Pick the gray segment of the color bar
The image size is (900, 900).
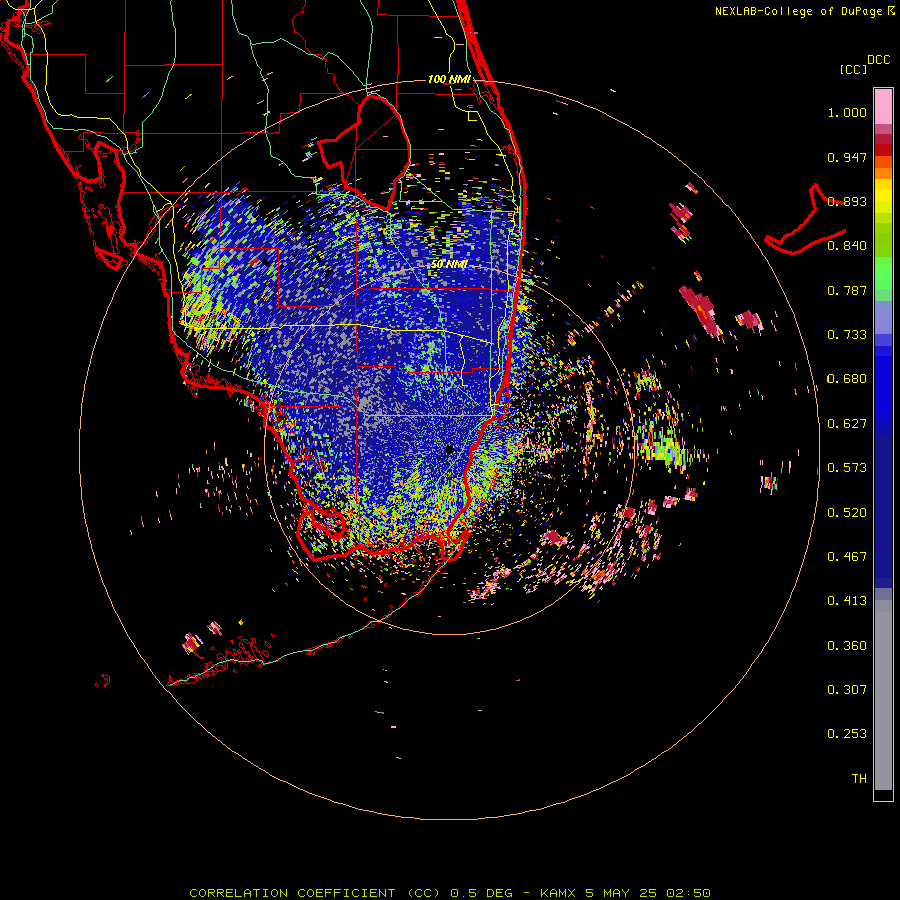[x=883, y=695]
